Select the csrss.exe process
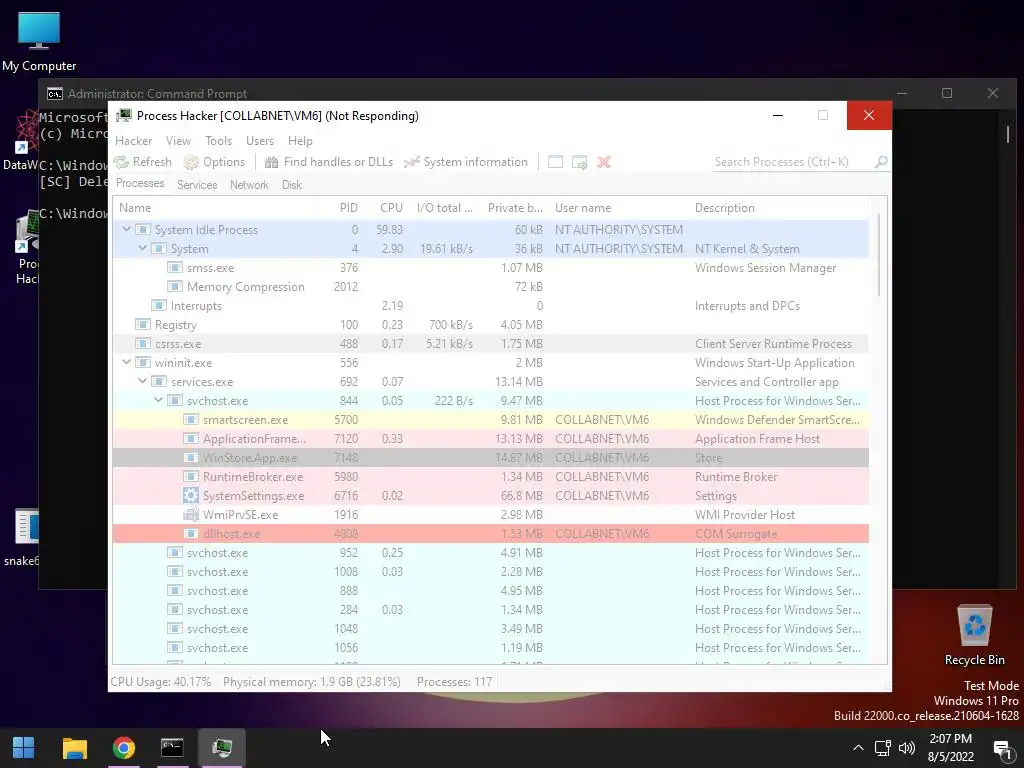Image resolution: width=1024 pixels, height=768 pixels. click(491, 344)
